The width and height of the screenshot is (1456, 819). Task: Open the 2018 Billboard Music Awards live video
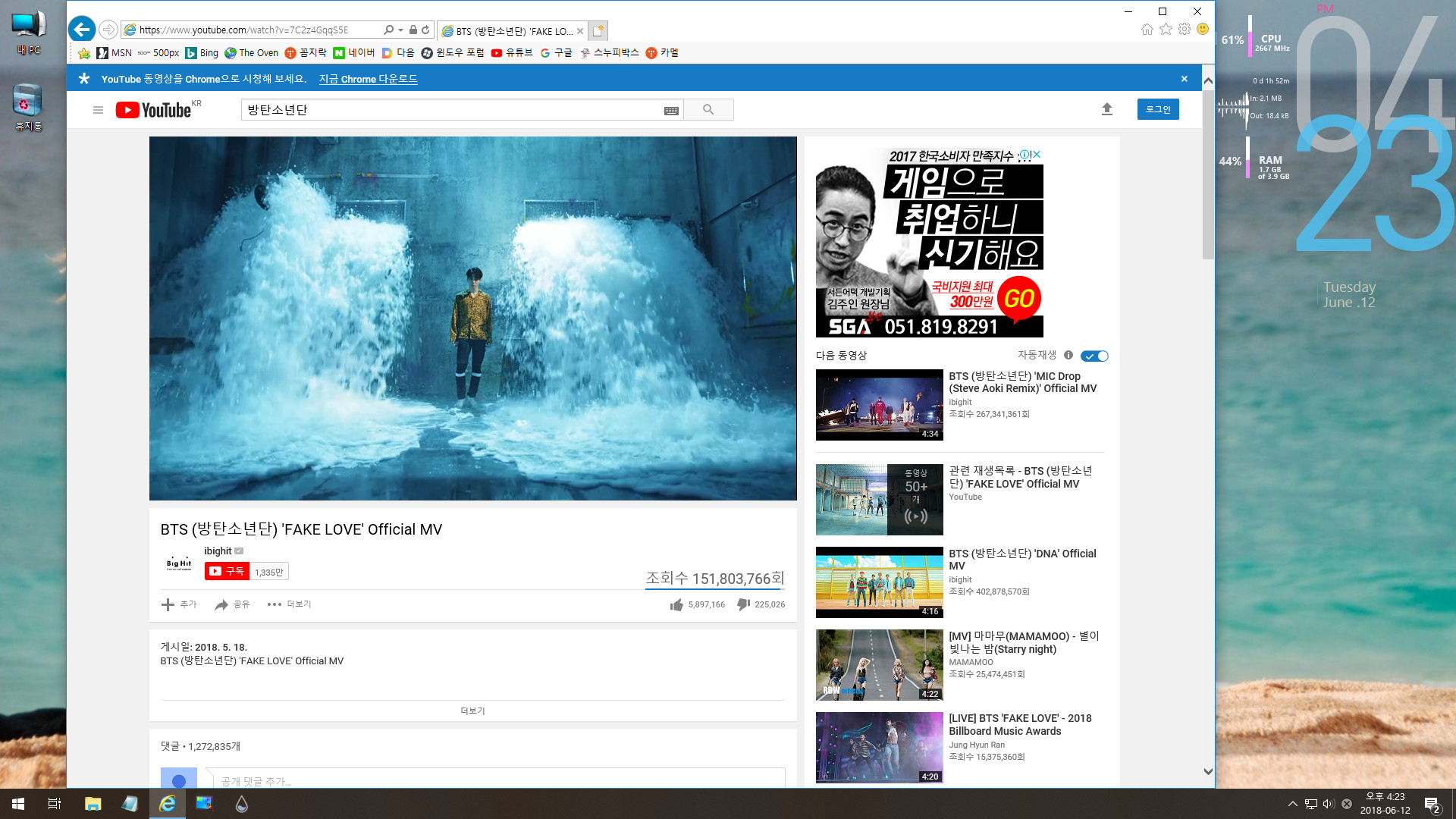[880, 748]
